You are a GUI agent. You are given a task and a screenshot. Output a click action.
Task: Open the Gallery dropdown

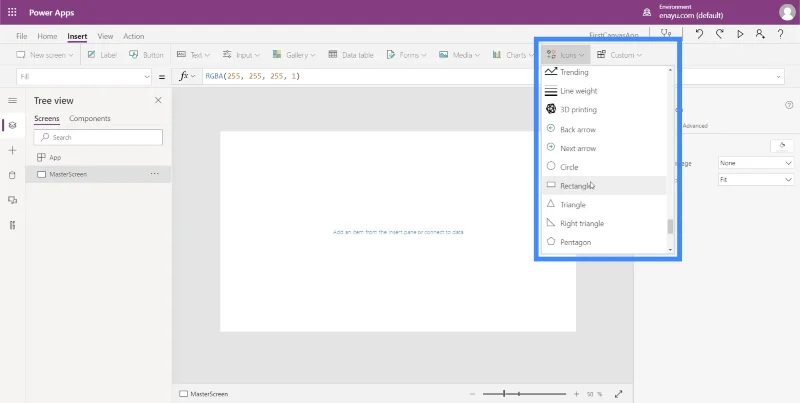293,55
